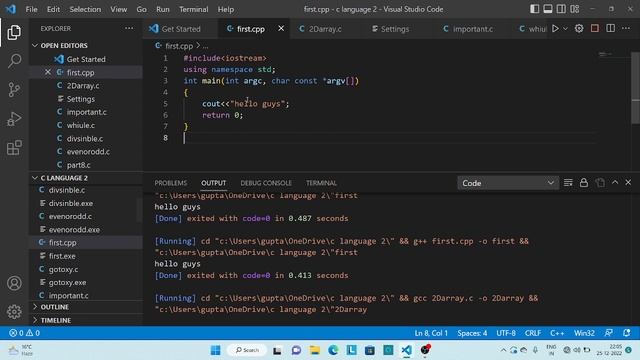Open the View menu

[118, 9]
